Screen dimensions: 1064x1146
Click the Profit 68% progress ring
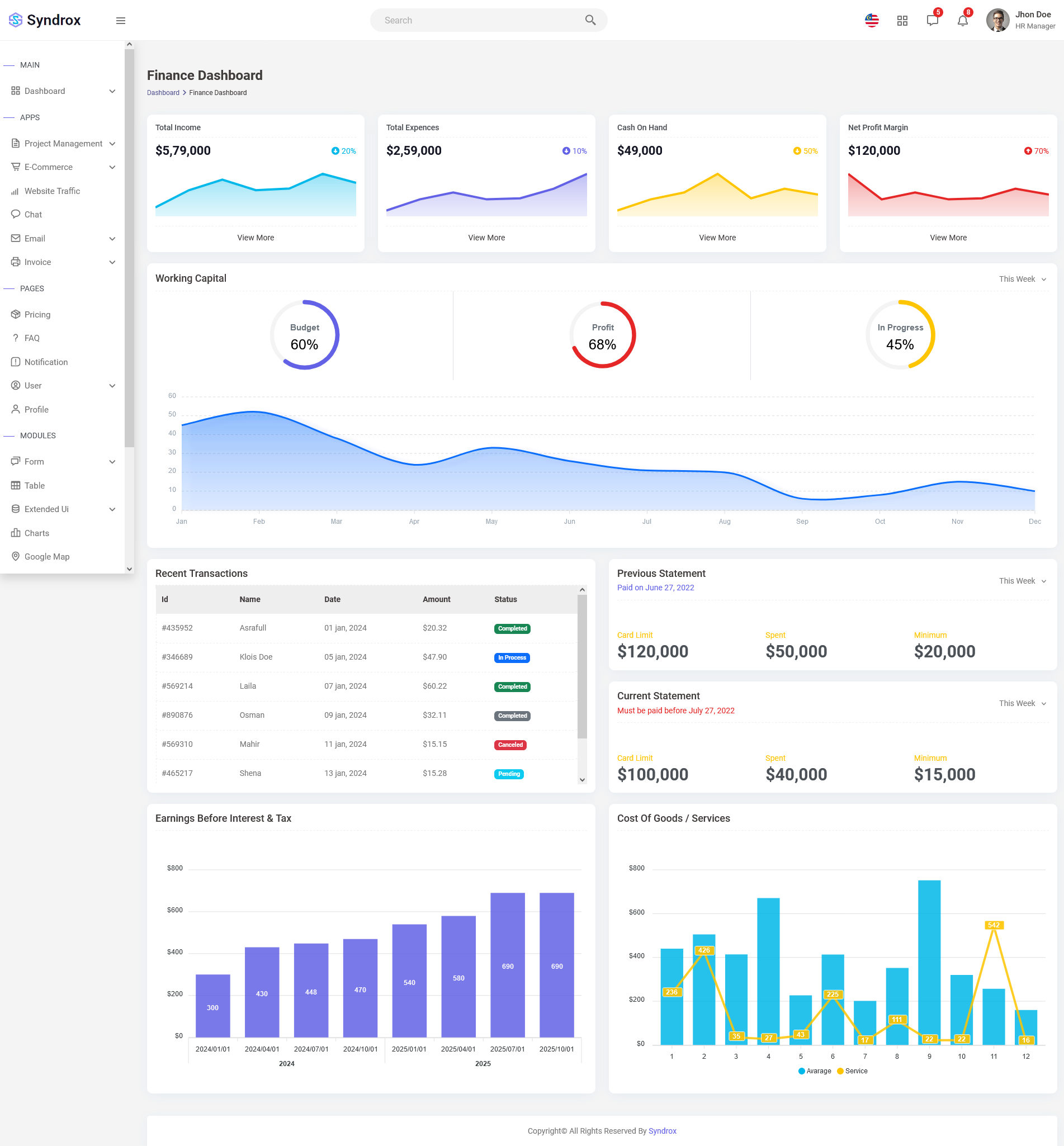602,335
